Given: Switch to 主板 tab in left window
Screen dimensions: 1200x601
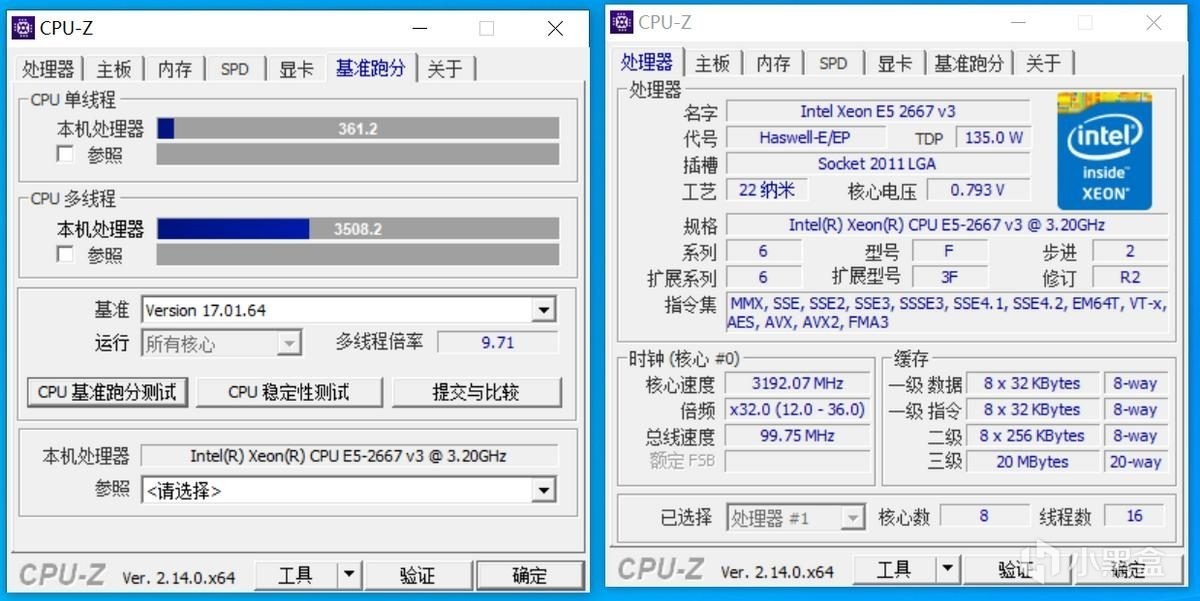Looking at the screenshot, I should (x=114, y=69).
